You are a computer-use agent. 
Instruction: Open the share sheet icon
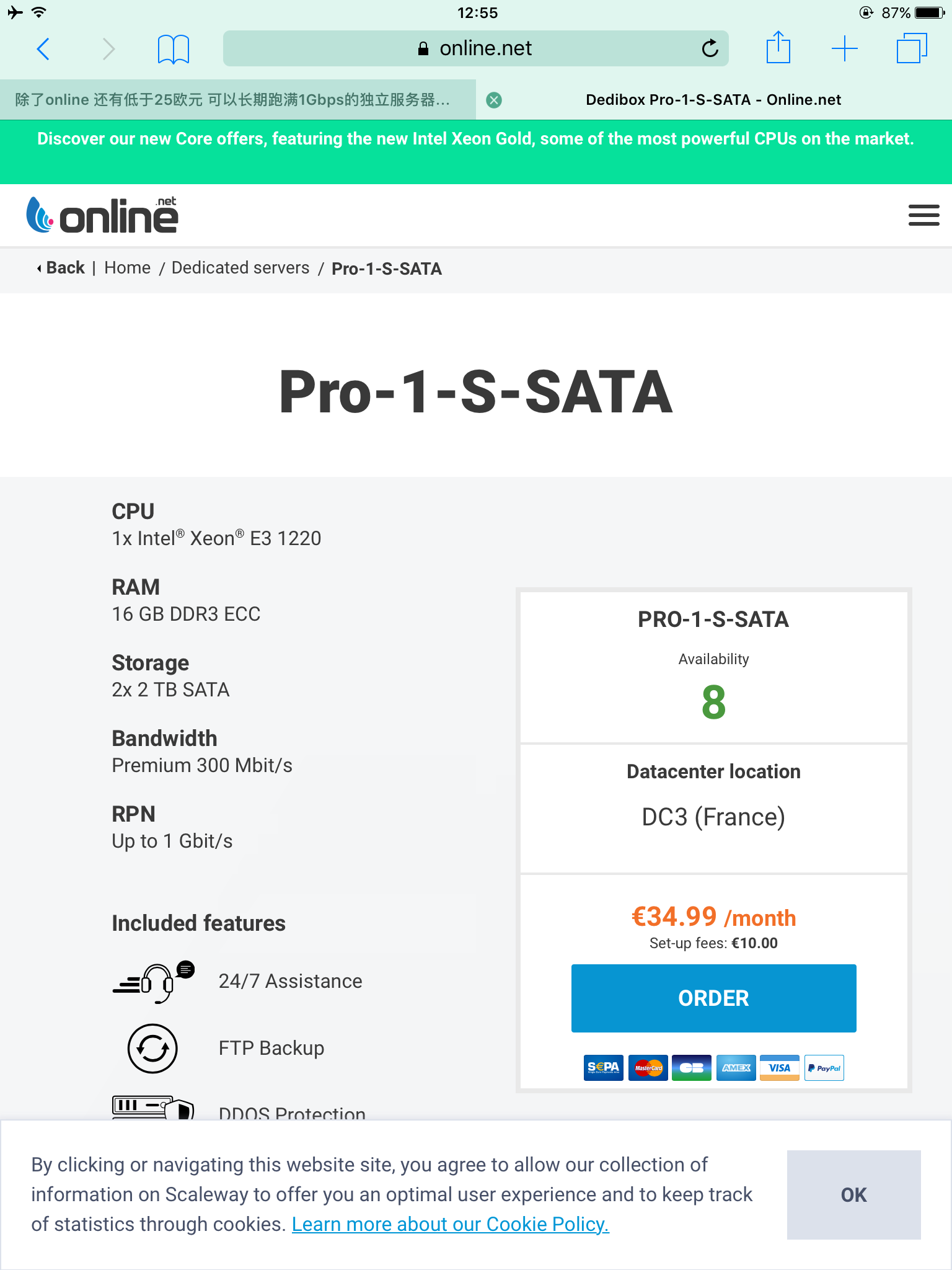click(778, 48)
